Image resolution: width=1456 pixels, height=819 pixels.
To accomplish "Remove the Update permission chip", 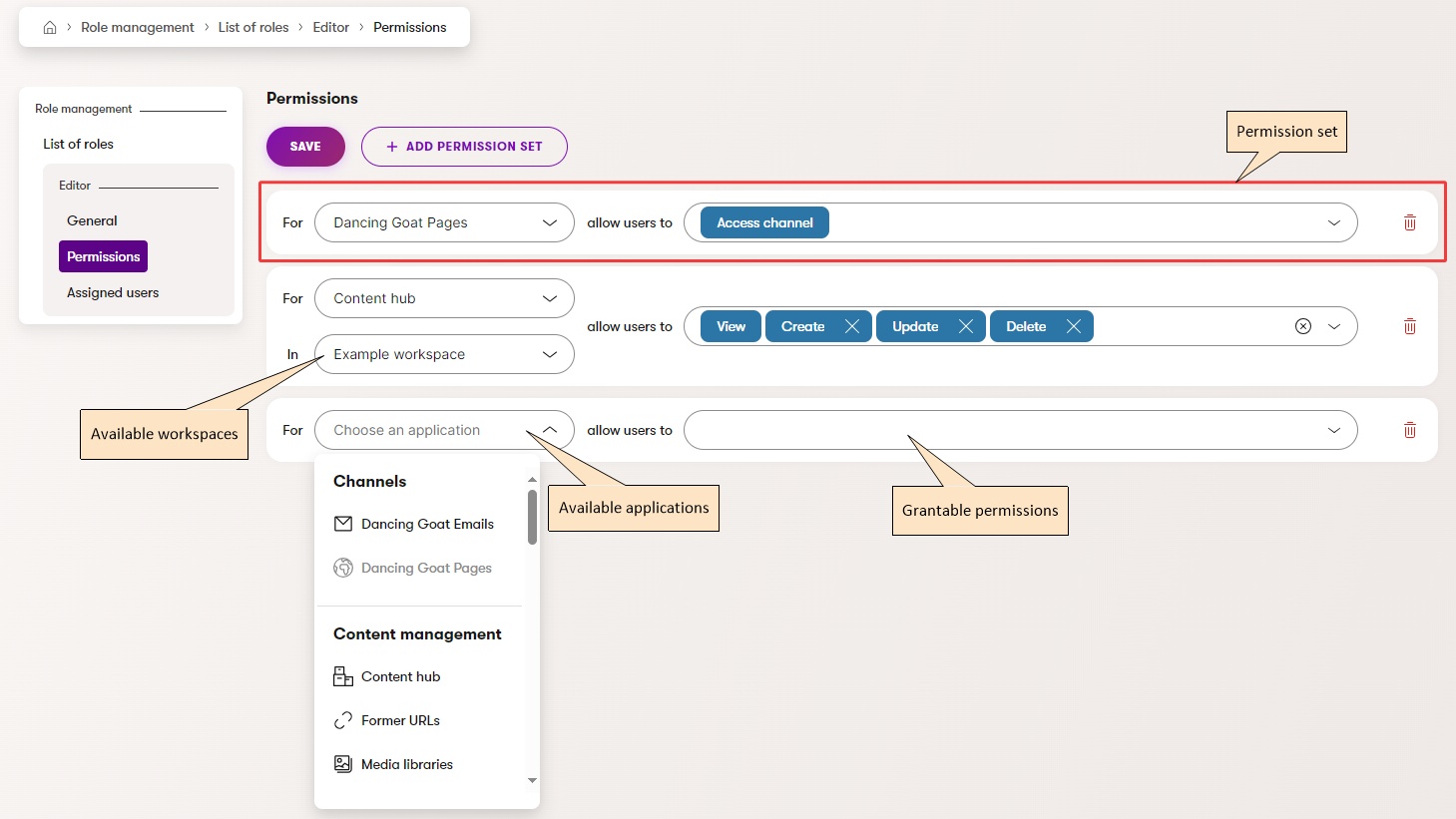I will tap(965, 325).
